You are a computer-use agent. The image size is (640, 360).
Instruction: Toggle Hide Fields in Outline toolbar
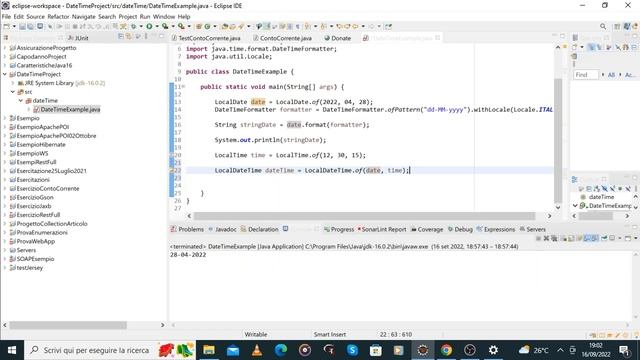604,189
